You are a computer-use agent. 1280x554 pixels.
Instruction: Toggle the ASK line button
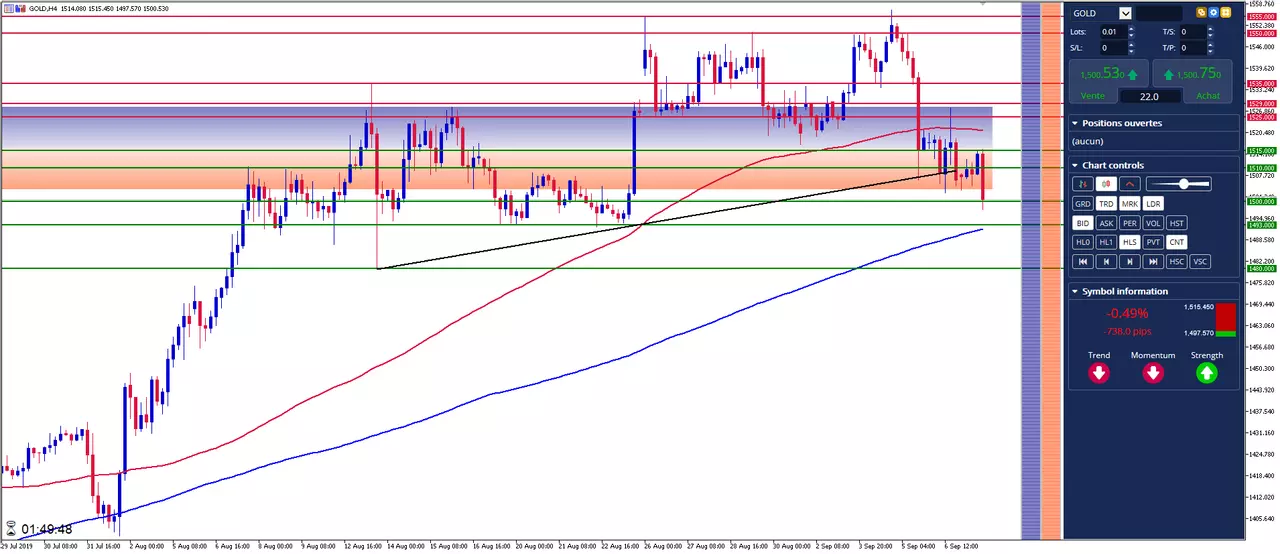tap(1106, 223)
